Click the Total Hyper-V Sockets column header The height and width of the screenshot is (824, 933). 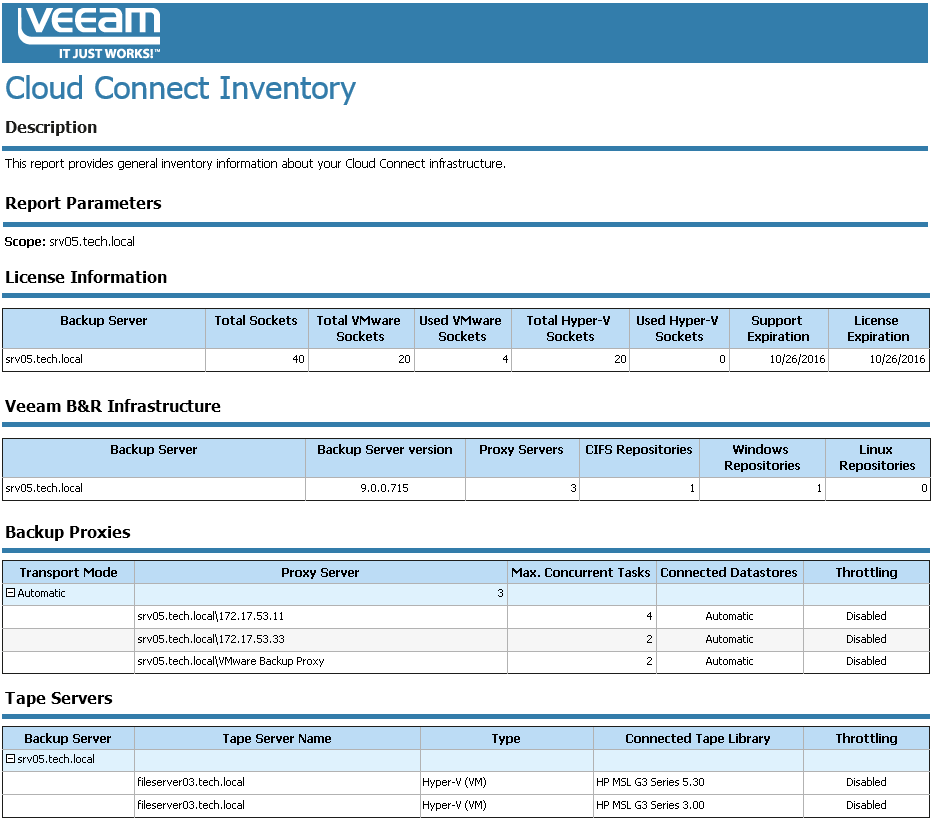pos(569,328)
